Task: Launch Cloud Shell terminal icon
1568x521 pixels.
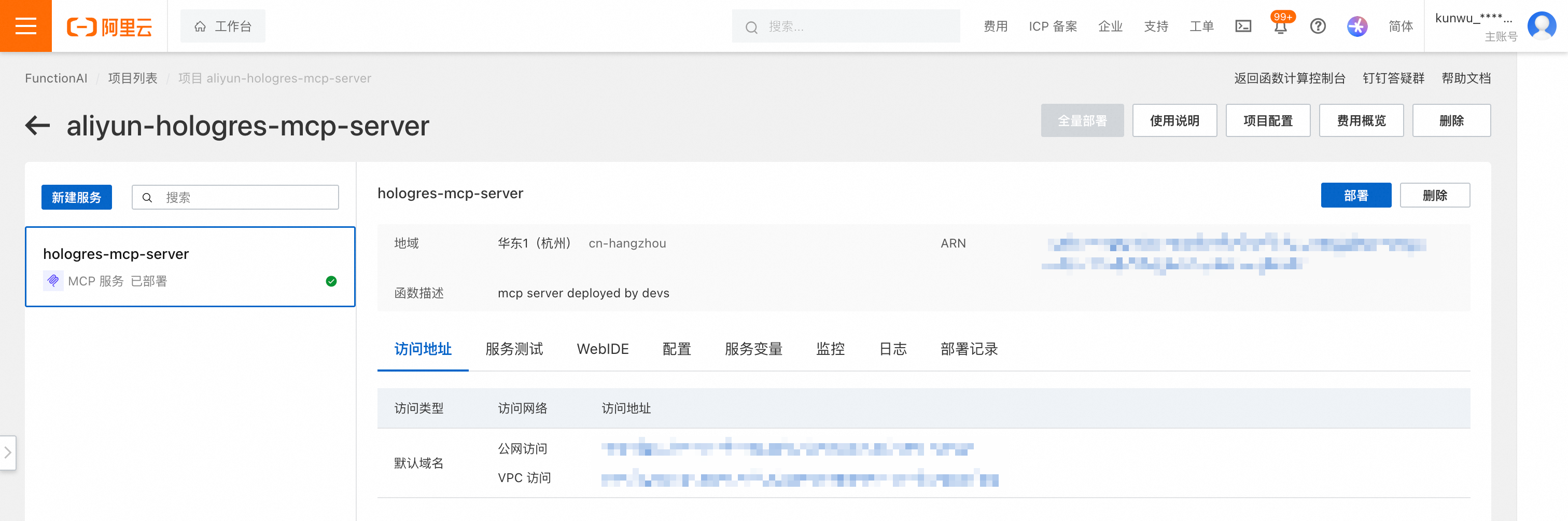Action: point(1243,26)
